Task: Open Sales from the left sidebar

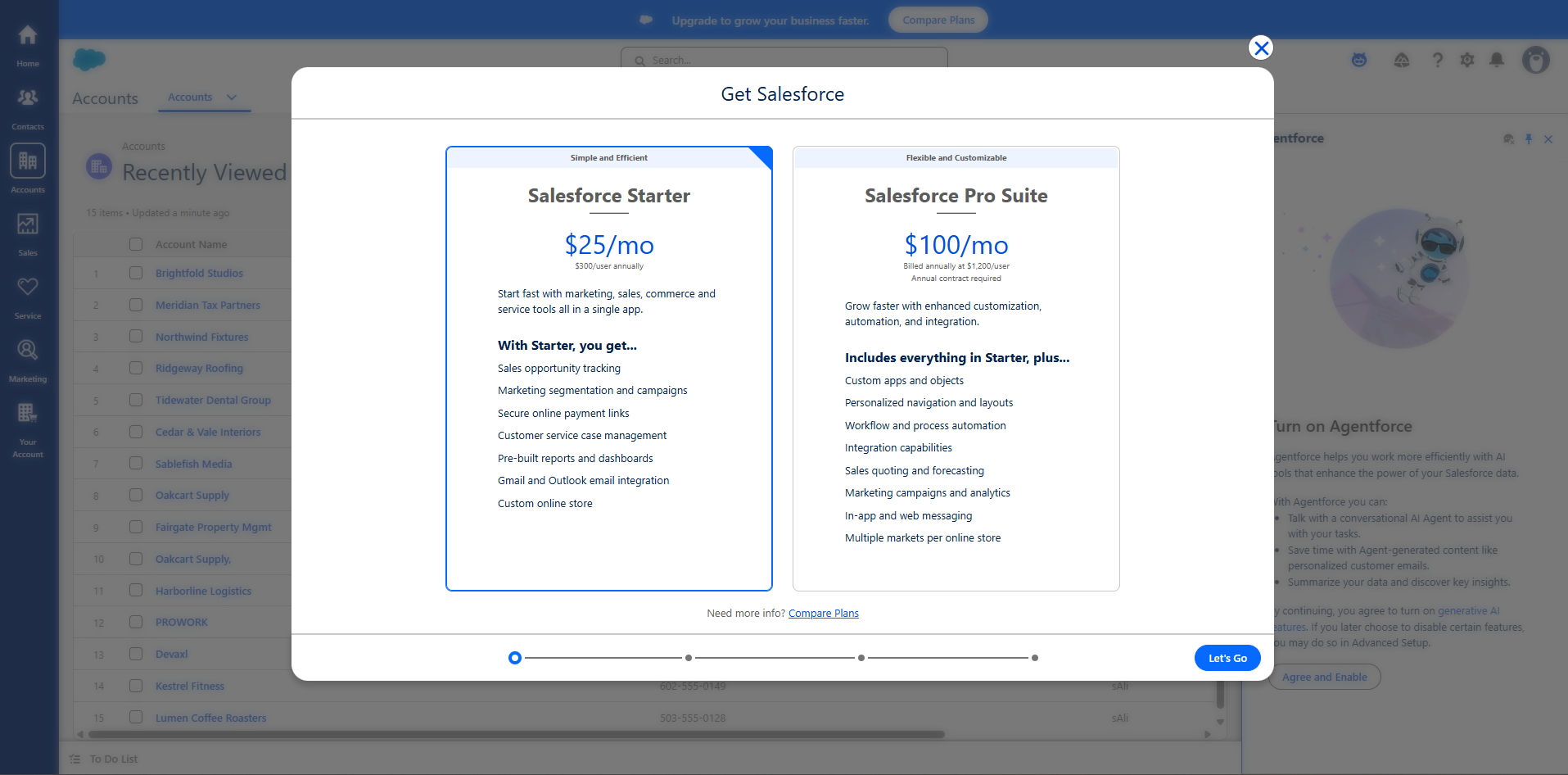Action: tap(28, 233)
